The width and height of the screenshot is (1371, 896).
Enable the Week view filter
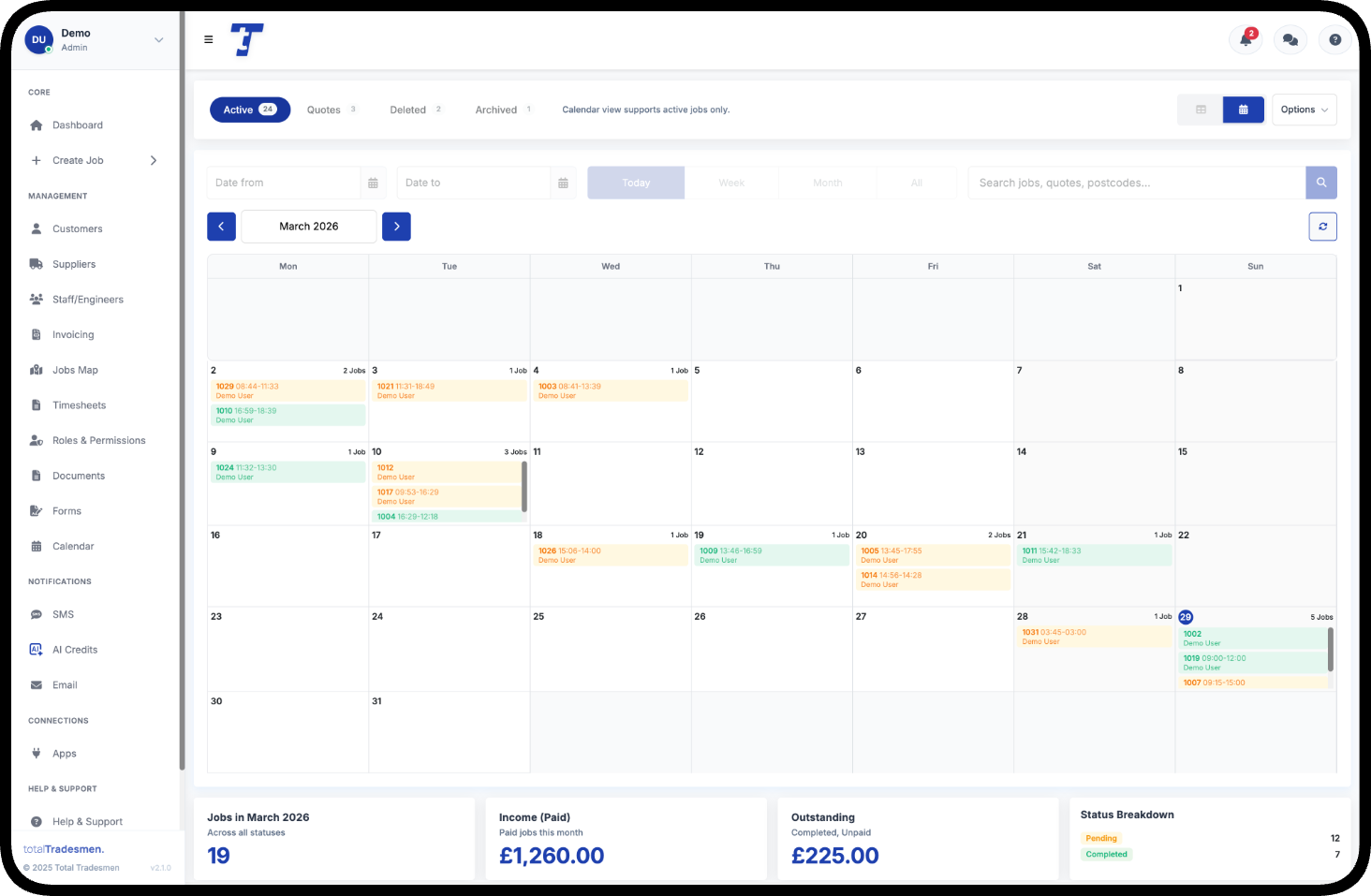pyautogui.click(x=731, y=183)
